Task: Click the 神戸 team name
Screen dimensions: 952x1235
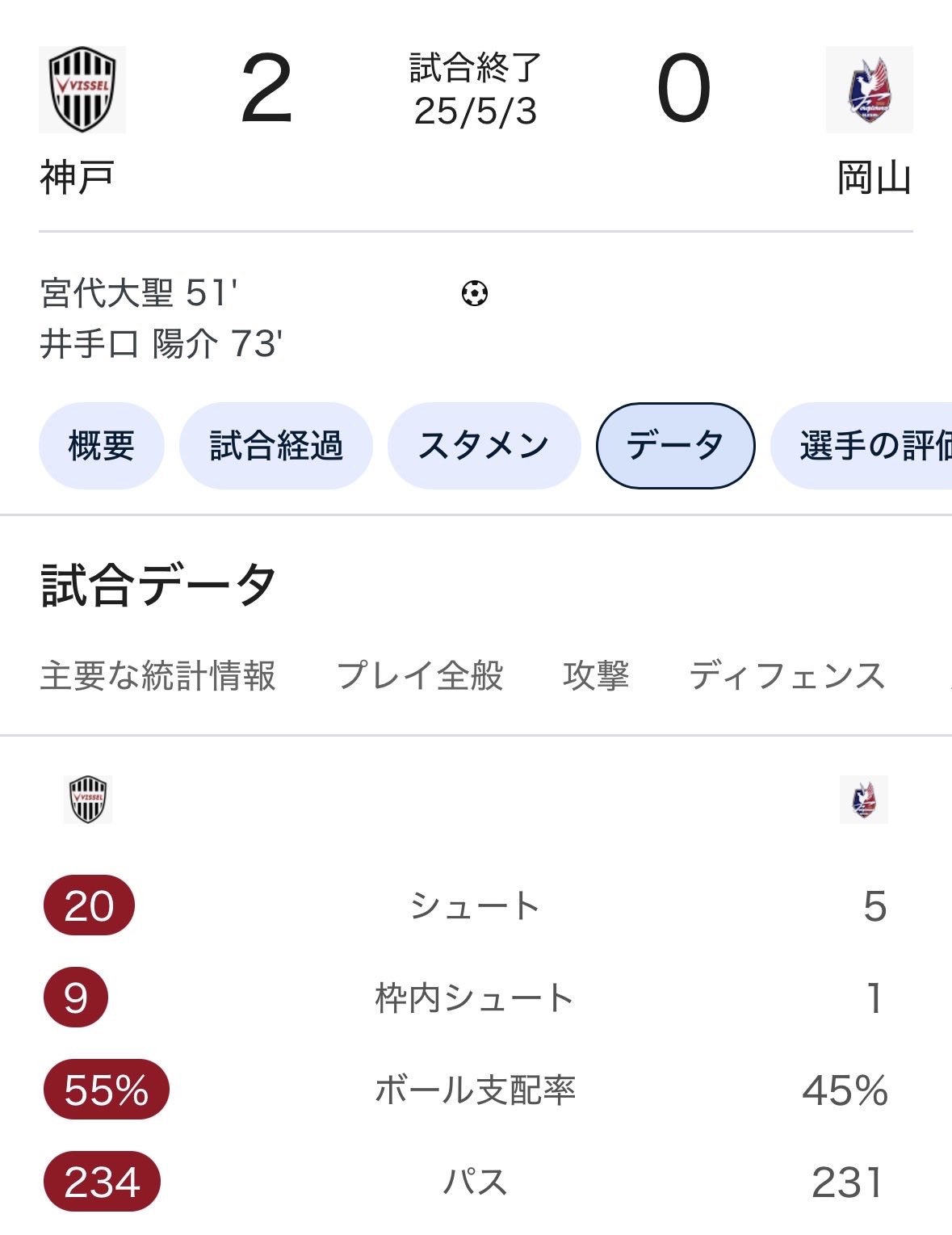Action: tap(77, 178)
